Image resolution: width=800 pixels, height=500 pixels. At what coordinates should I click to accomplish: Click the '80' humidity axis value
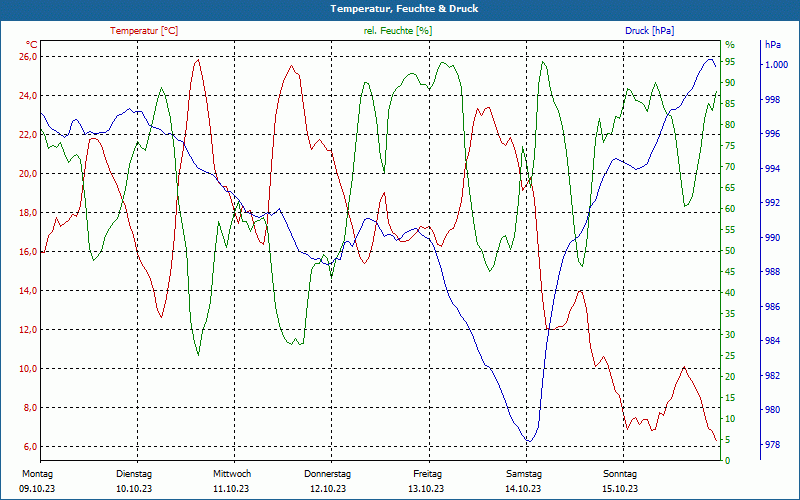point(730,124)
